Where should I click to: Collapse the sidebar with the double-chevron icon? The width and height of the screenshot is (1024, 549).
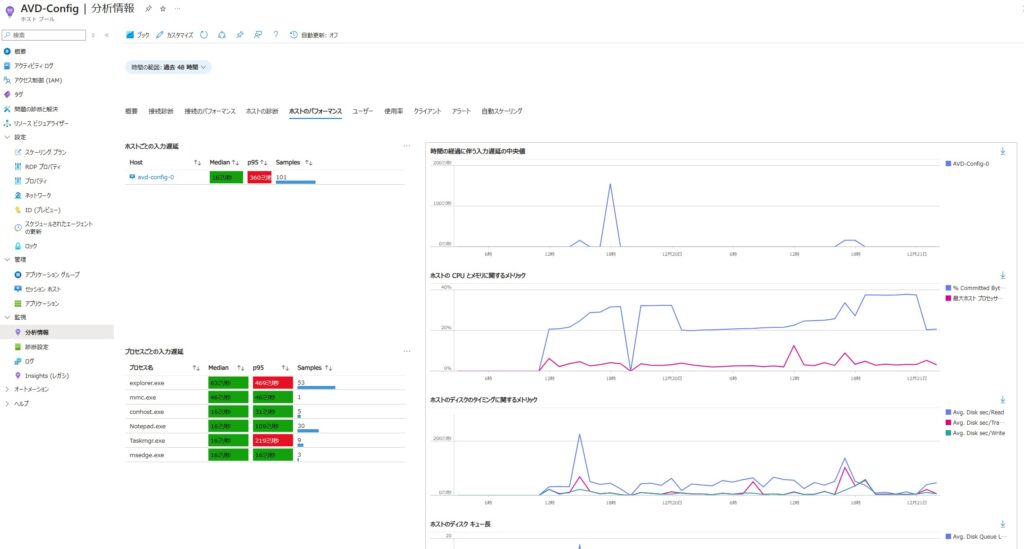(x=107, y=35)
